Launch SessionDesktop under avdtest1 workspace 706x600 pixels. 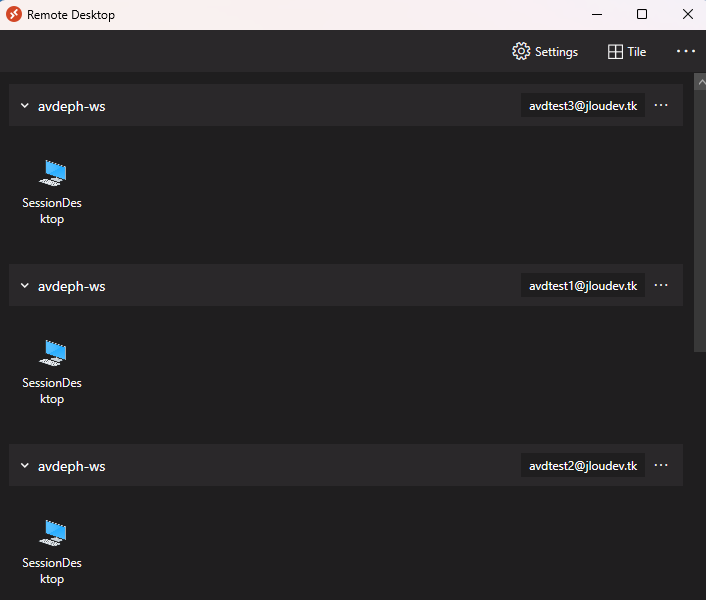[52, 372]
